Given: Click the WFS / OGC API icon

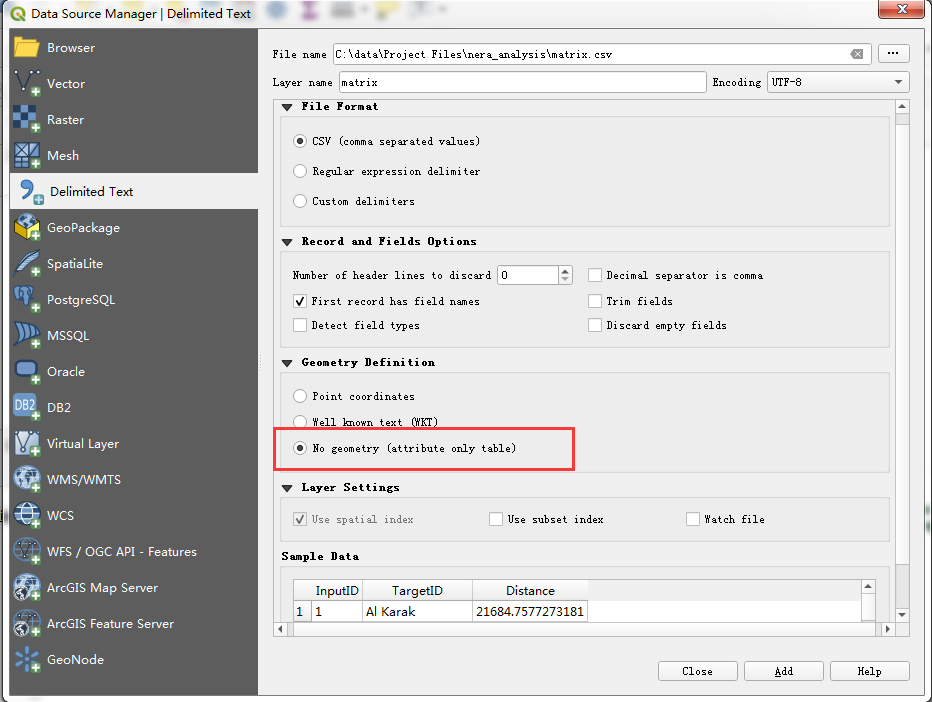Looking at the screenshot, I should pos(26,551).
